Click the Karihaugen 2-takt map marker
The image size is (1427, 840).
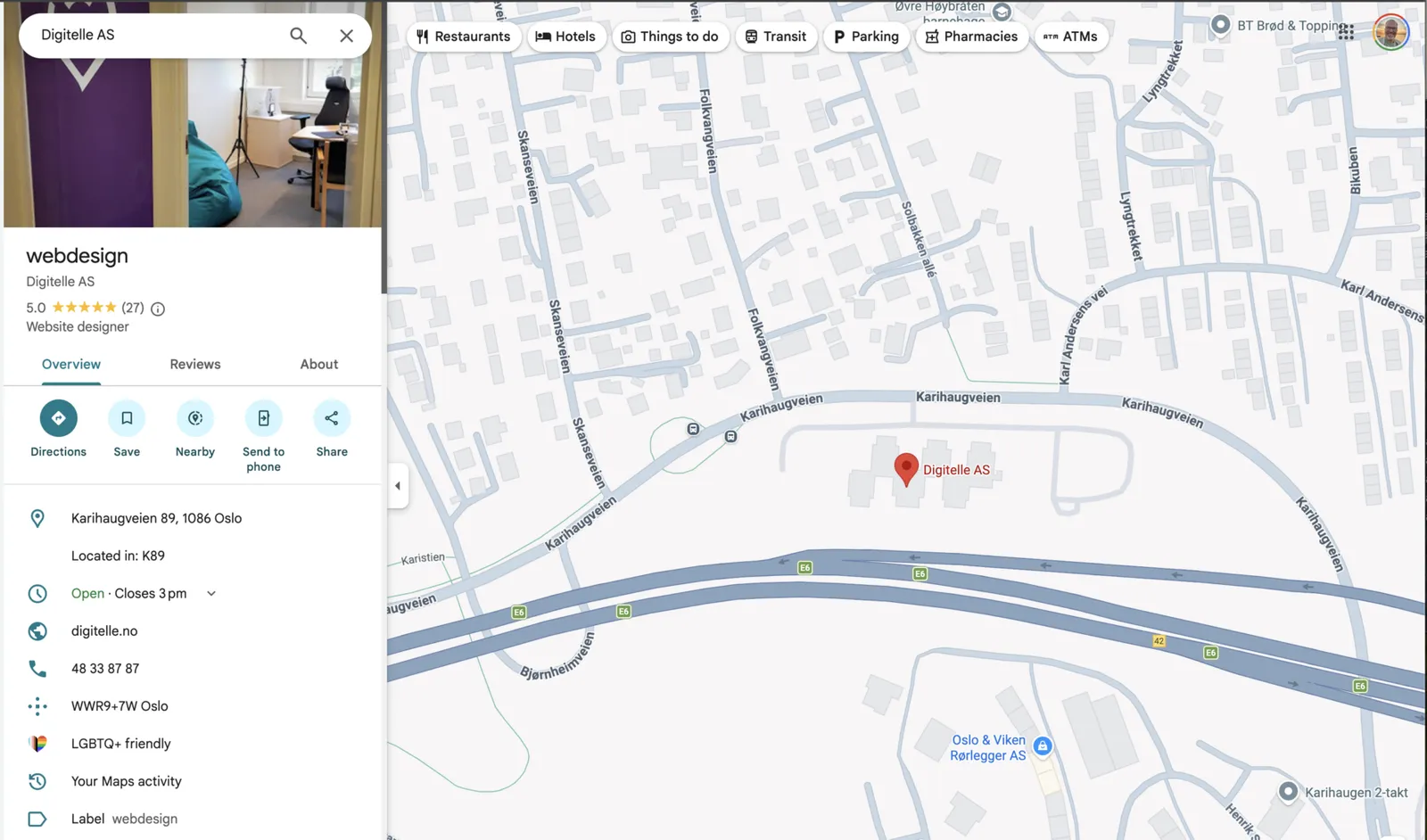1288,791
